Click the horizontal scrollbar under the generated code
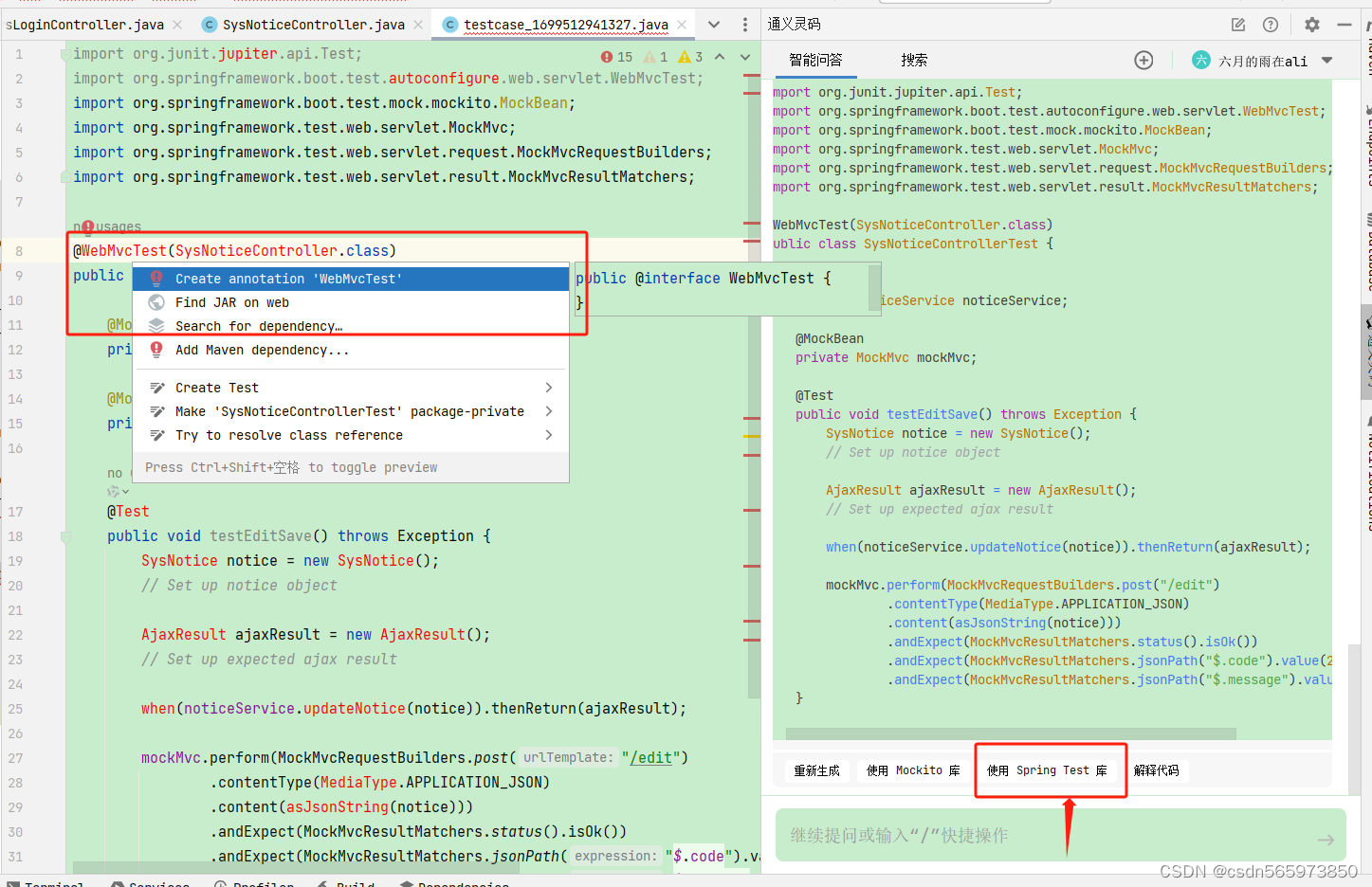The width and height of the screenshot is (1372, 887). (1010, 733)
